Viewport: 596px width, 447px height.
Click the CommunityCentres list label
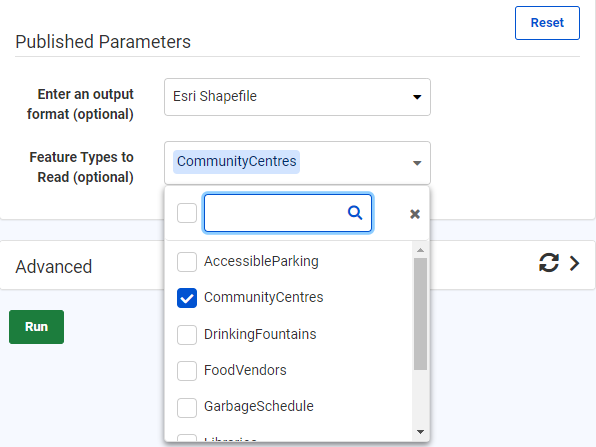click(x=263, y=298)
